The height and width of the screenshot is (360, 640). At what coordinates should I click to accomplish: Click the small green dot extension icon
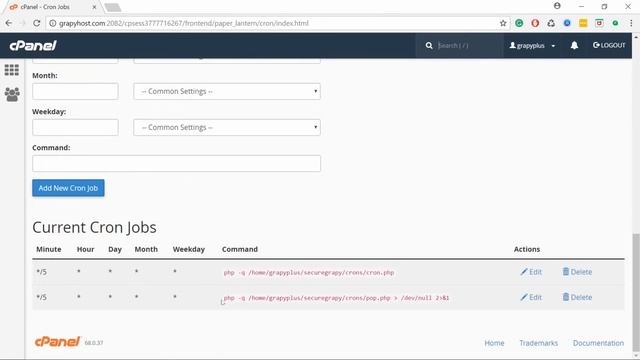[615, 23]
